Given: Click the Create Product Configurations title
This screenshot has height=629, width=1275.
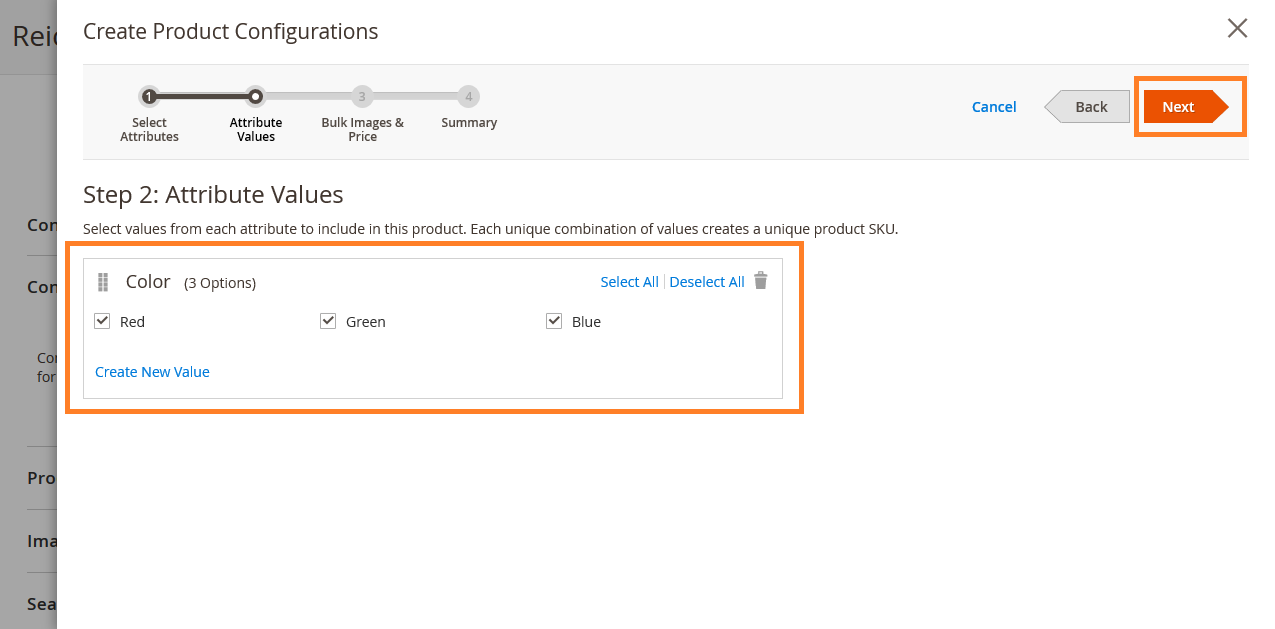Looking at the screenshot, I should point(231,31).
